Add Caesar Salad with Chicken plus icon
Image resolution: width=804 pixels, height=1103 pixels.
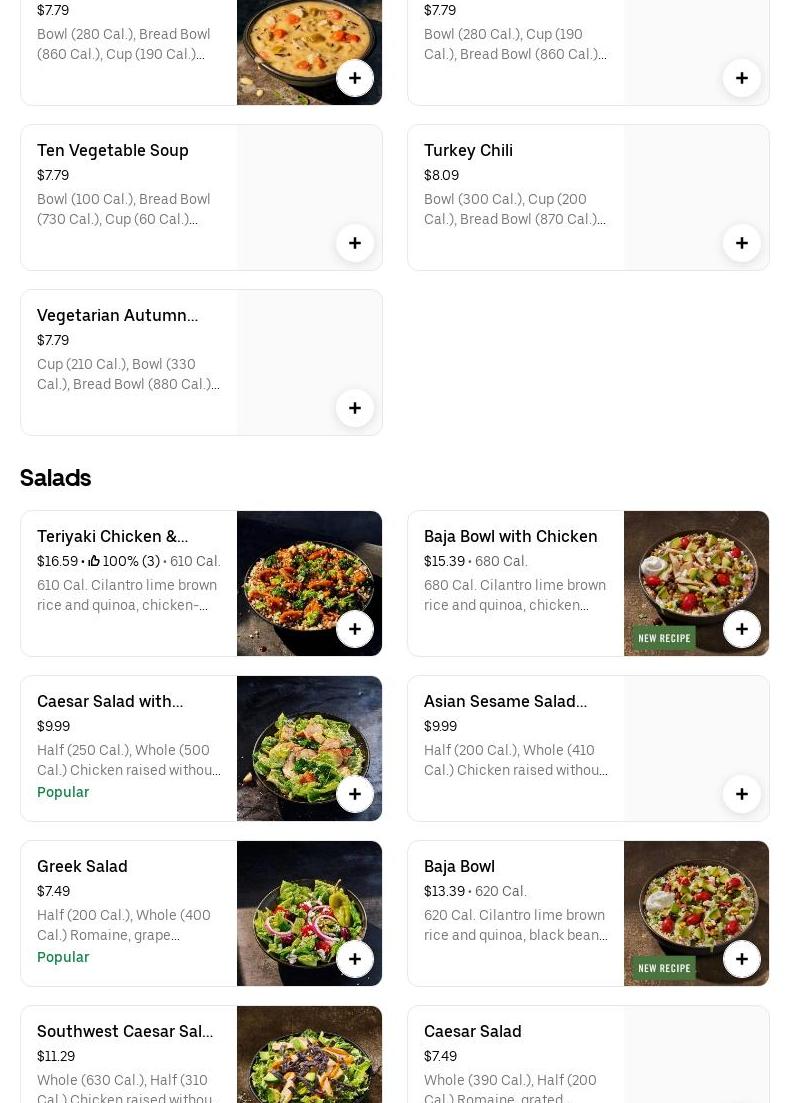(x=354, y=794)
